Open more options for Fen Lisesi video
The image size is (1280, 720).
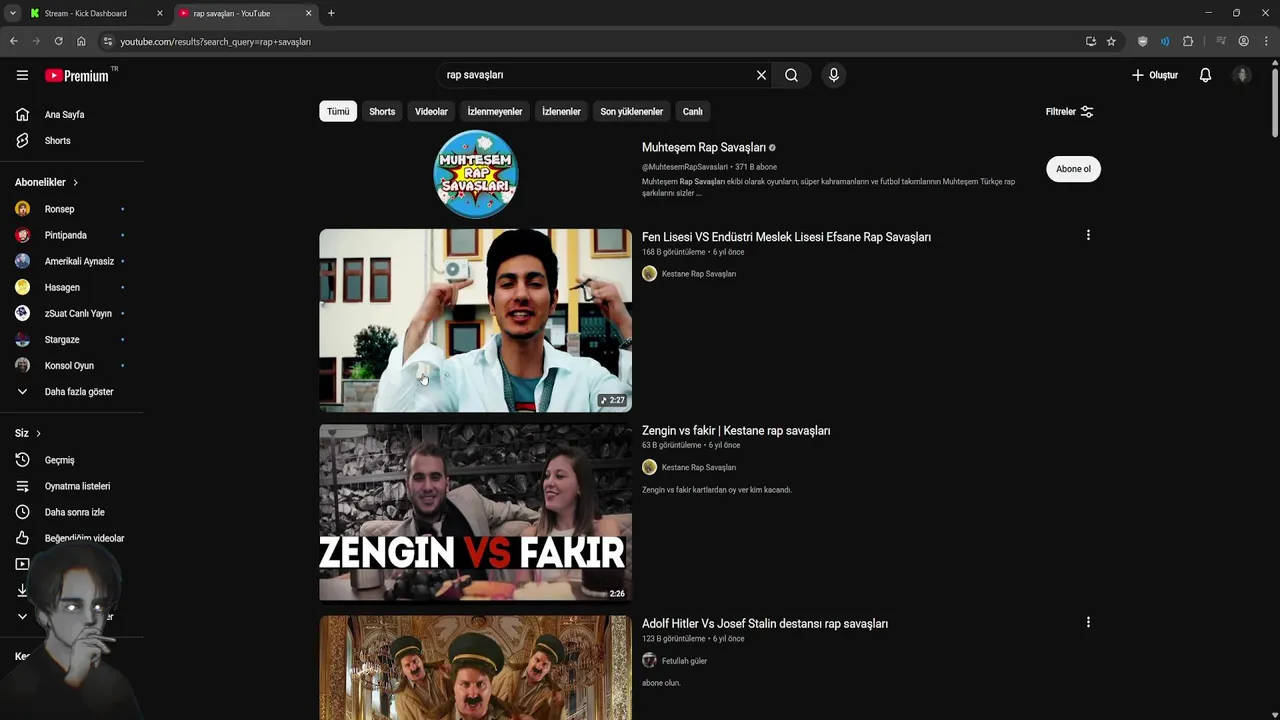(x=1088, y=235)
